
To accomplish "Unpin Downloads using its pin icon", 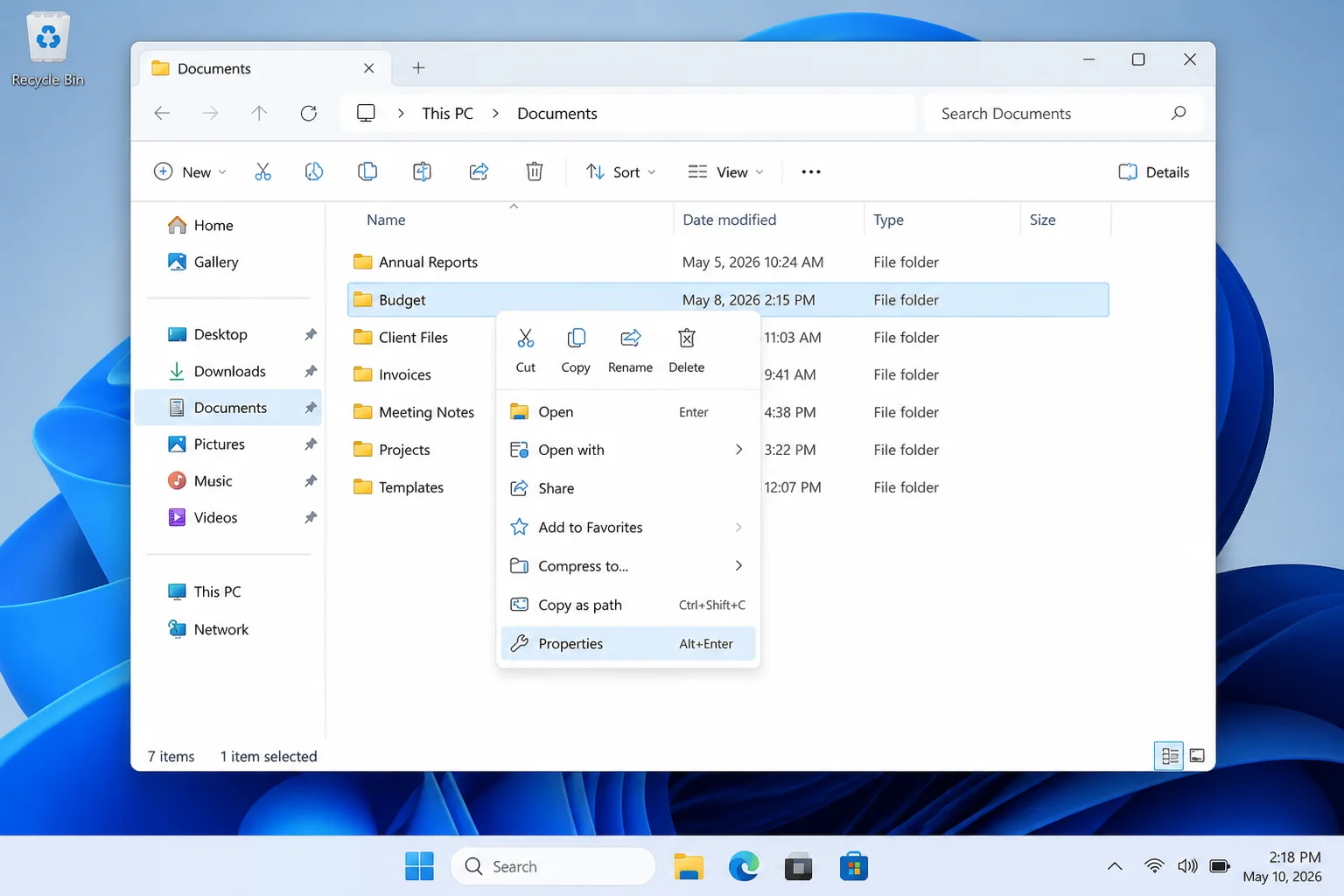I will coord(310,371).
